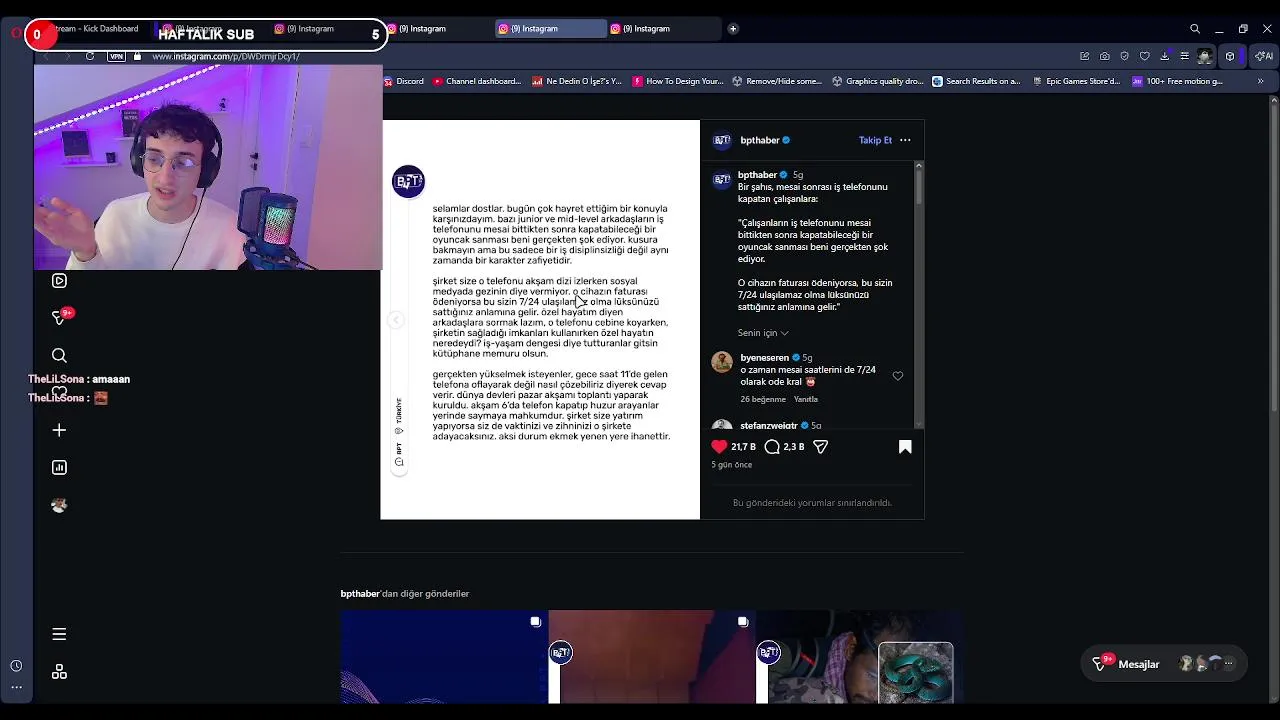
Task: Open the How To Design Your bookmark
Action: (678, 81)
